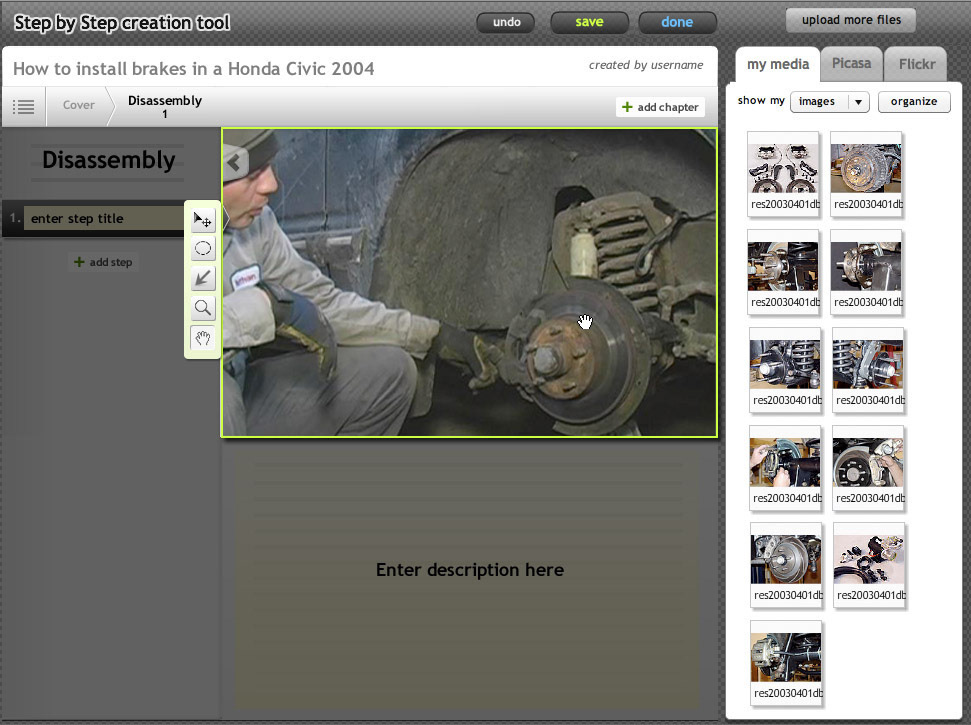Open the show my images dropdown
This screenshot has width=971, height=725.
(830, 102)
